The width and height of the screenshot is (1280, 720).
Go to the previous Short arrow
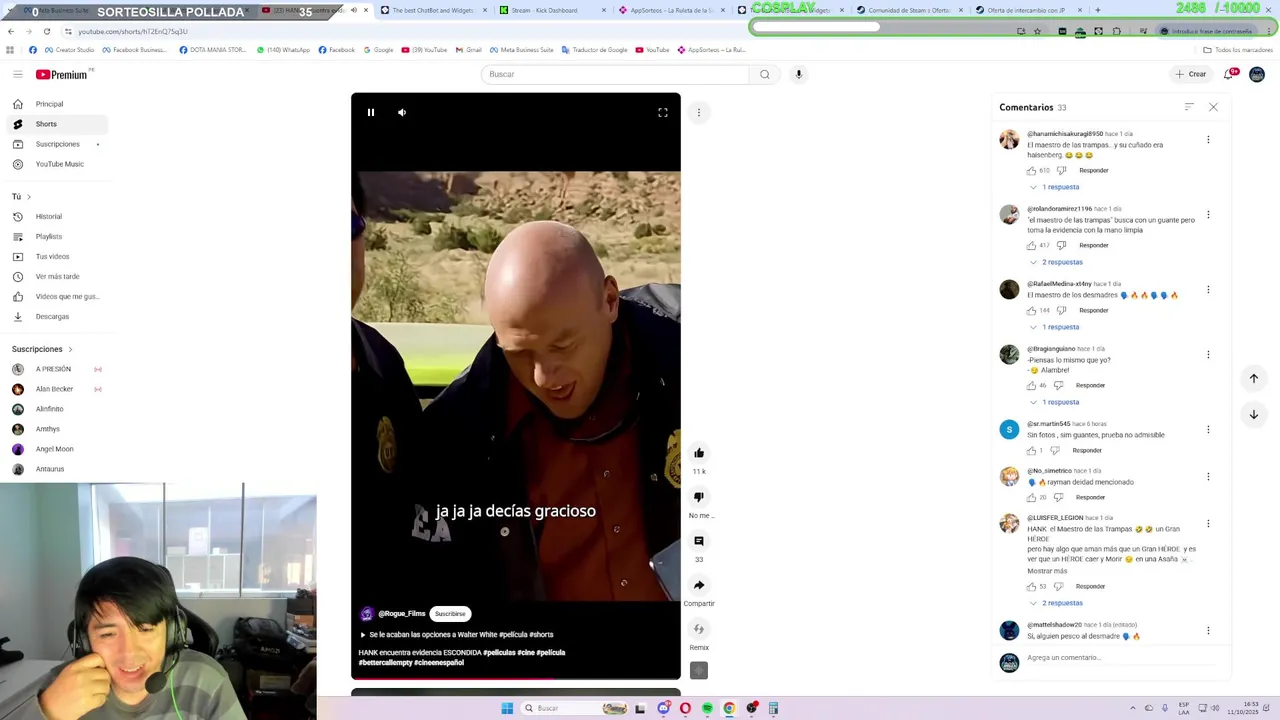coord(1254,378)
